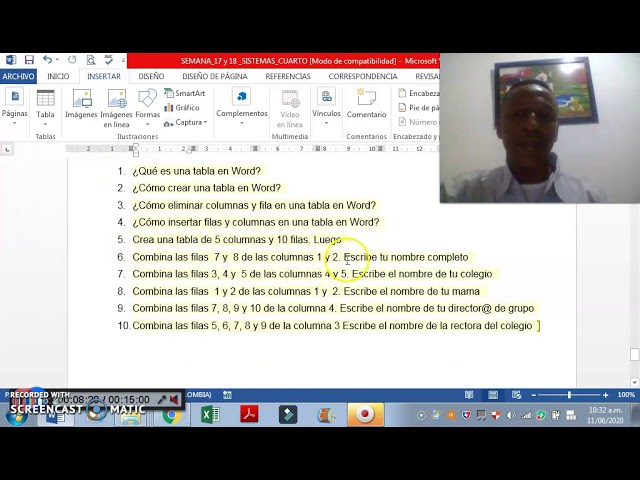Click the Encabezado header button
This screenshot has height=480, width=640.
[x=418, y=93]
